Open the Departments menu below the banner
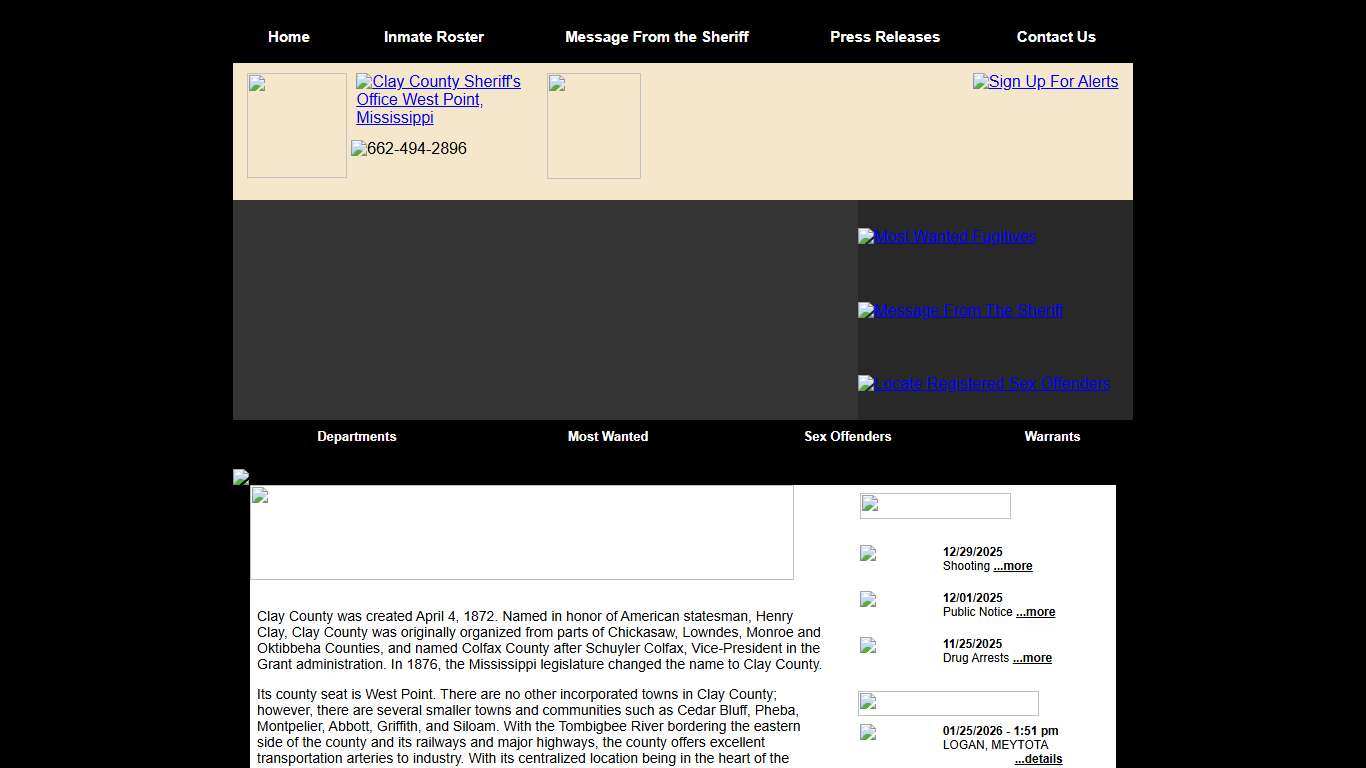 356,437
